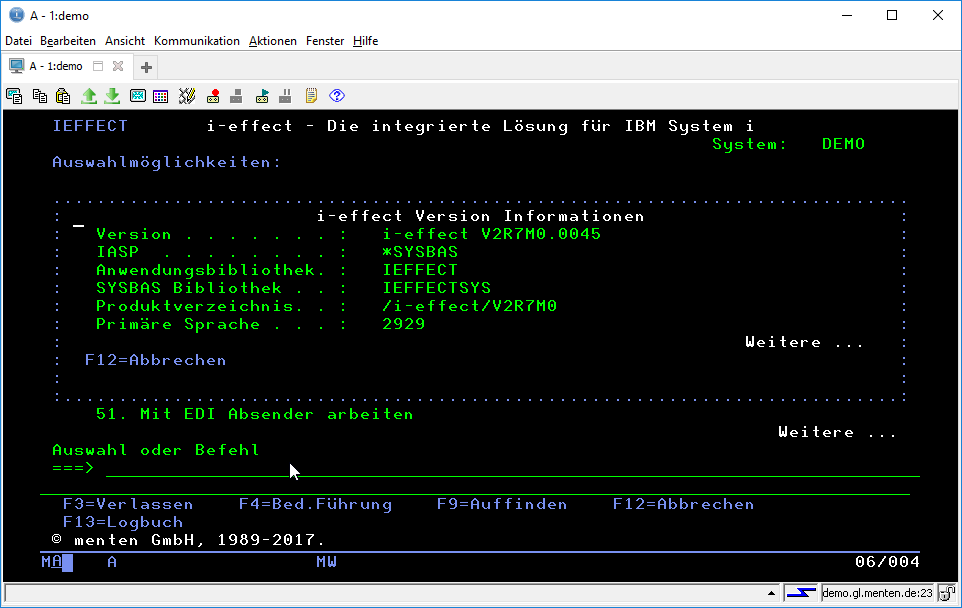Click the application icon in the title bar
The height and width of the screenshot is (608, 962).
[17, 15]
